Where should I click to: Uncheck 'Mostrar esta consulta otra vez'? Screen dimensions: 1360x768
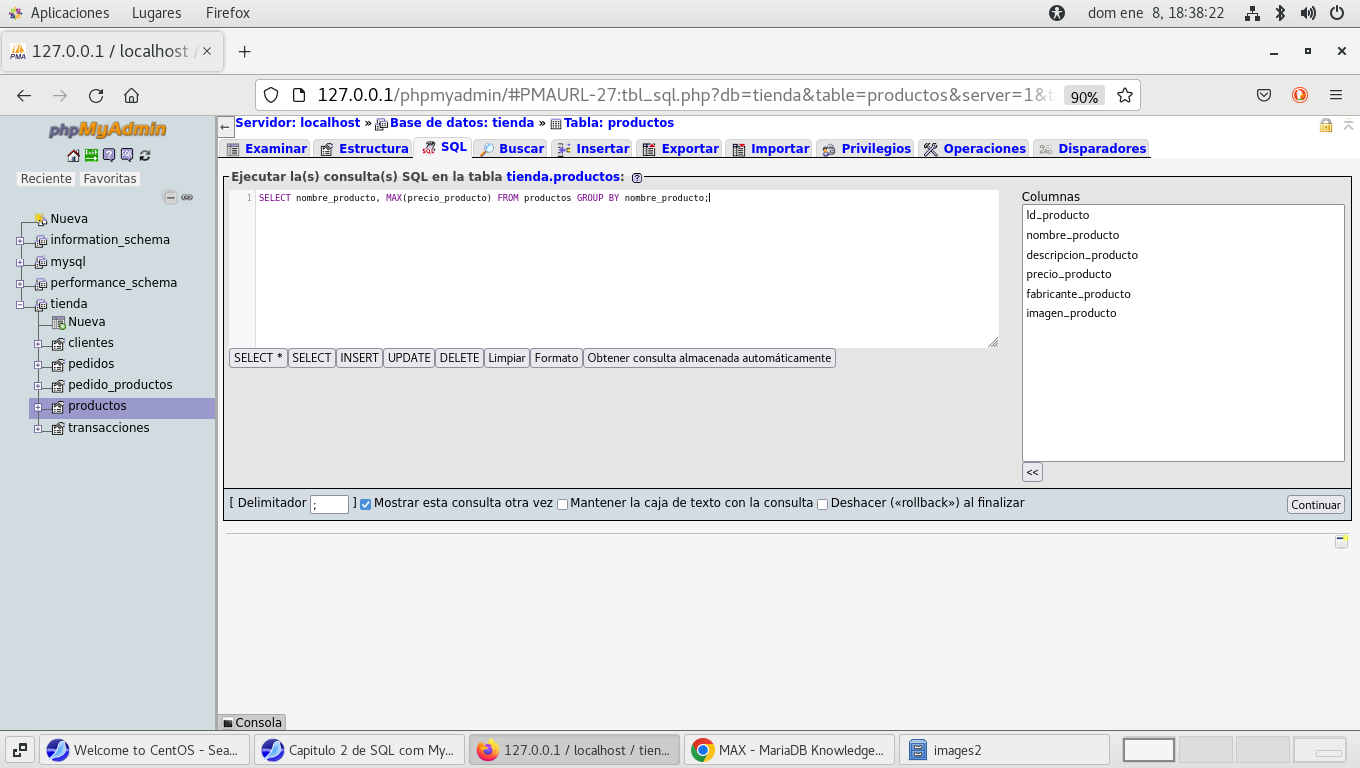(365, 504)
